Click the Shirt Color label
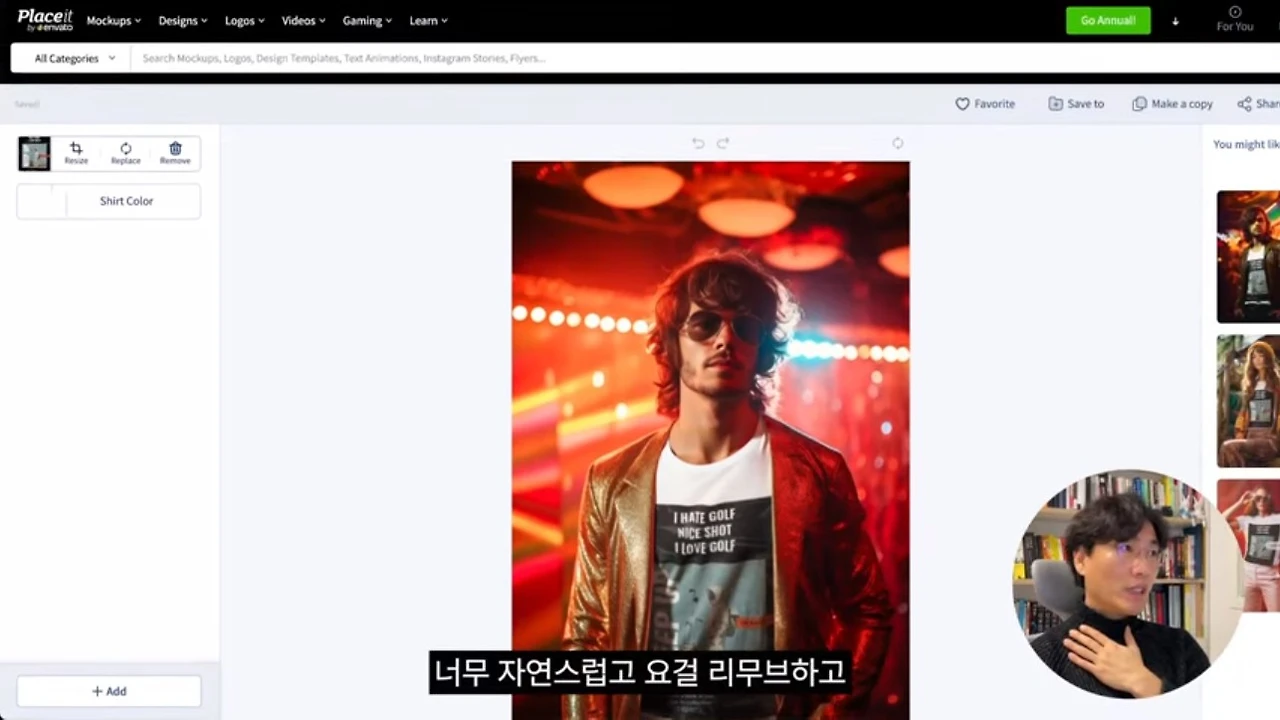The height and width of the screenshot is (720, 1280). click(126, 201)
